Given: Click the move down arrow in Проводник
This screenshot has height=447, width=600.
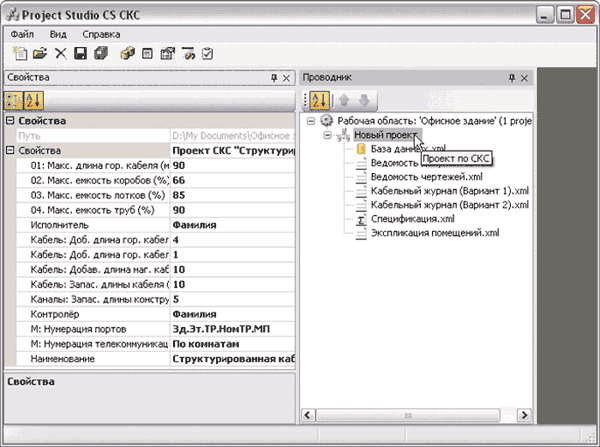Looking at the screenshot, I should pyautogui.click(x=364, y=101).
